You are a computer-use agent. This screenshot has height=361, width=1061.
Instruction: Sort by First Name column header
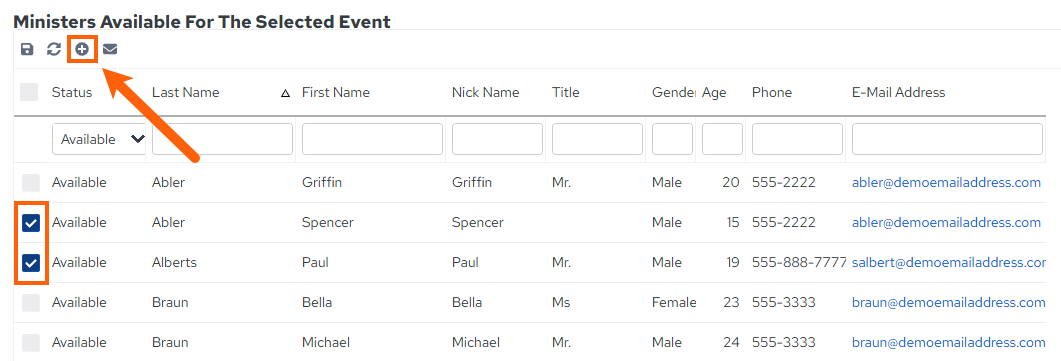point(336,93)
